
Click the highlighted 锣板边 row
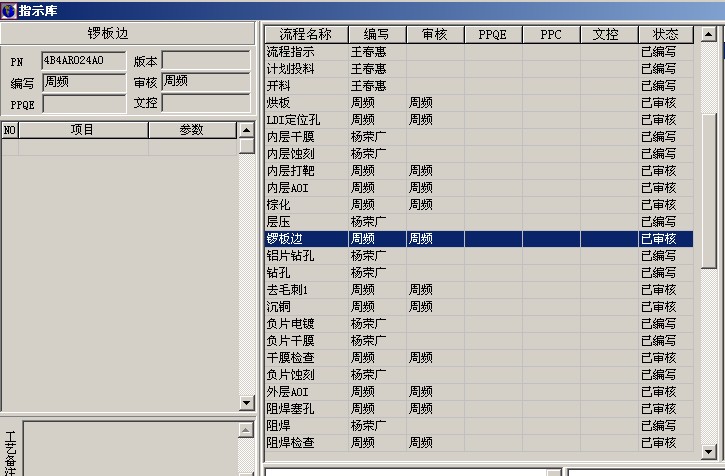click(x=479, y=239)
